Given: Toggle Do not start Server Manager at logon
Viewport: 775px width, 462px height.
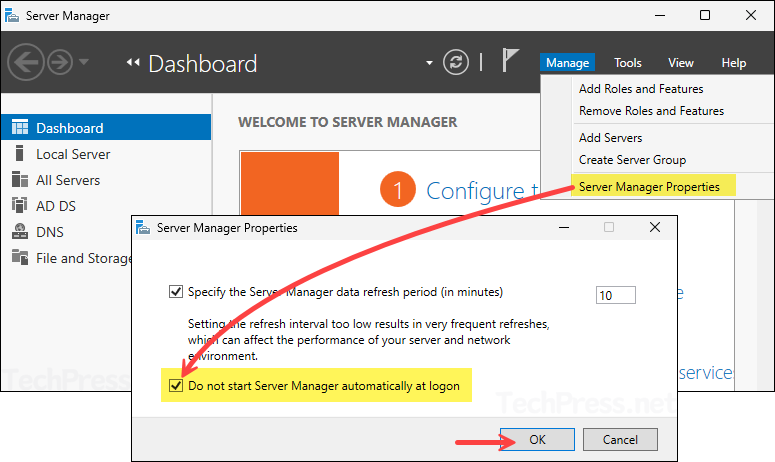Looking at the screenshot, I should [x=175, y=385].
